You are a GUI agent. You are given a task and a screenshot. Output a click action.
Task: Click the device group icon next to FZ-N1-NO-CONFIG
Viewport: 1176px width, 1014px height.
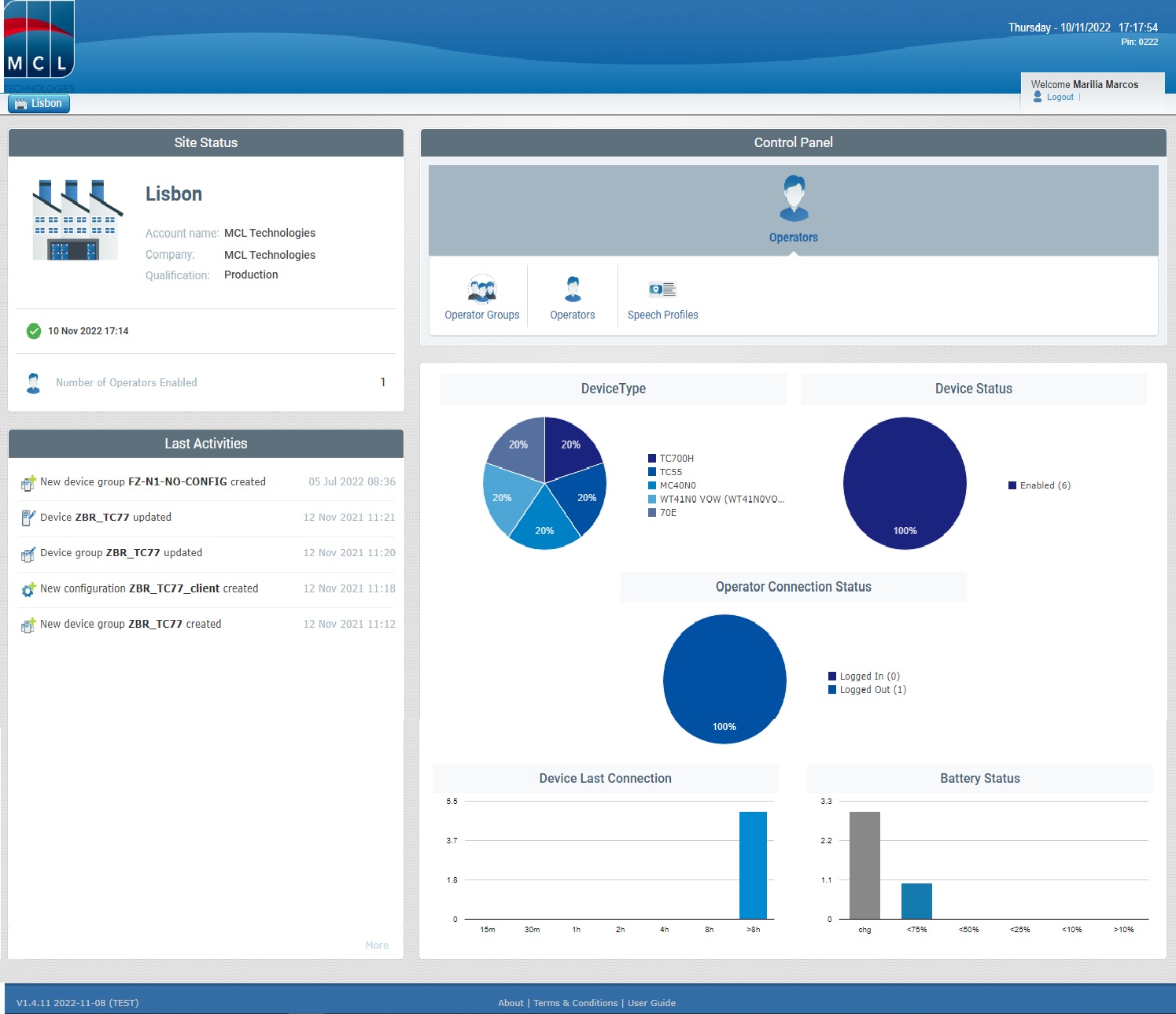click(28, 481)
